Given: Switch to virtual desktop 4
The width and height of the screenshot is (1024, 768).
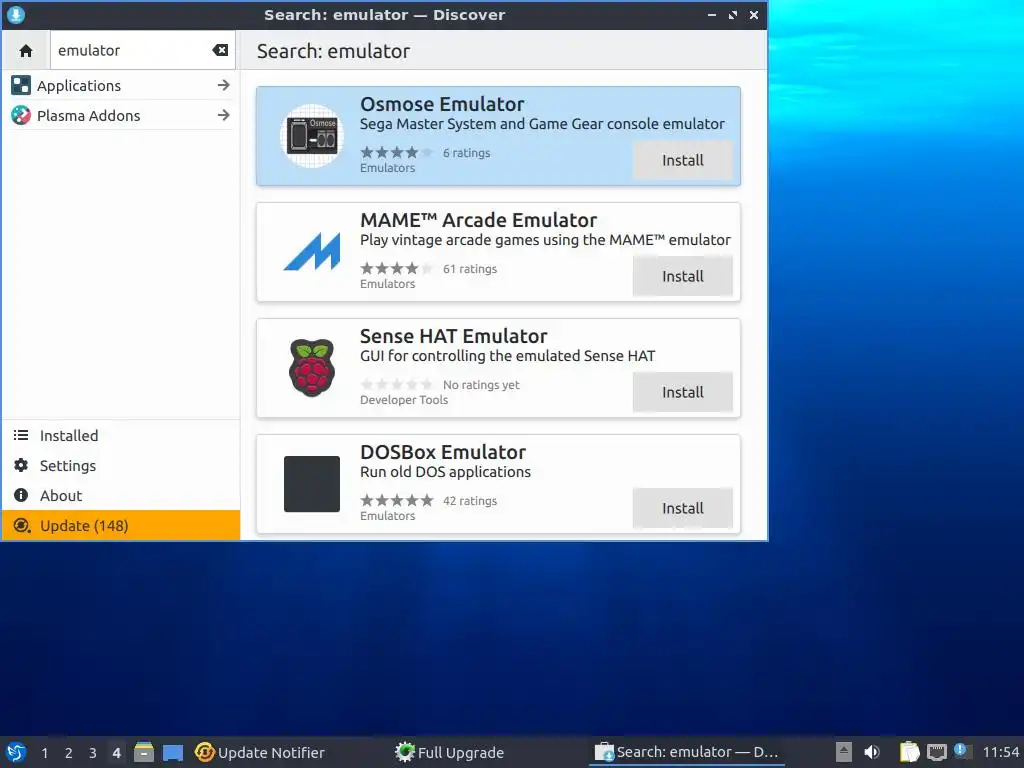Looking at the screenshot, I should [116, 753].
